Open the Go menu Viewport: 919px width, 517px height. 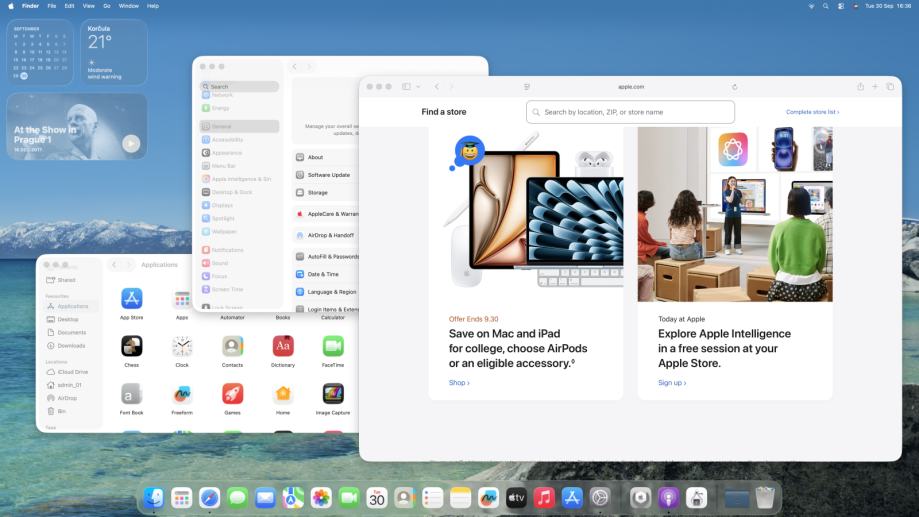coord(107,6)
